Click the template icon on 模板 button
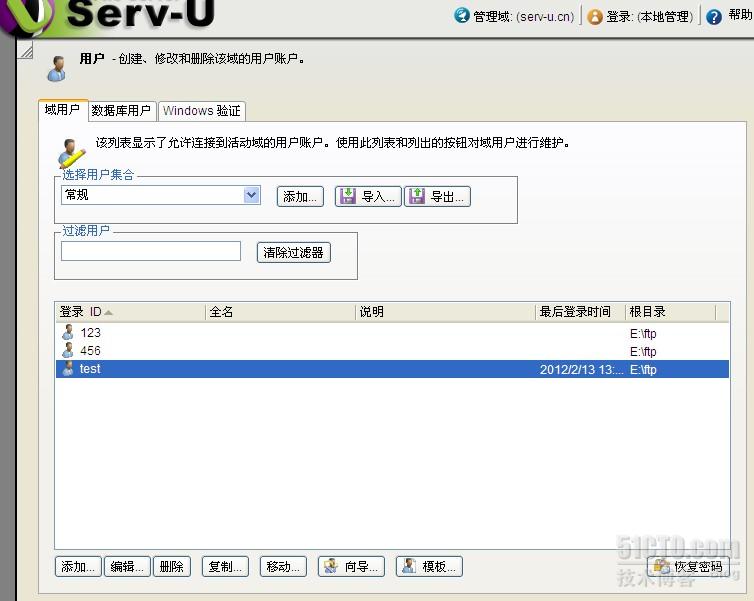 (409, 566)
